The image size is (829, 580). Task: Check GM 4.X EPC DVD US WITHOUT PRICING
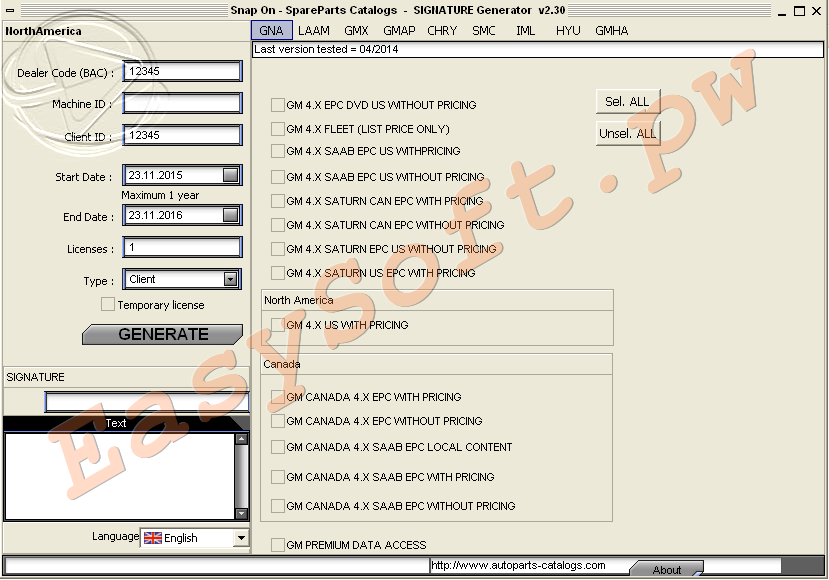(278, 105)
